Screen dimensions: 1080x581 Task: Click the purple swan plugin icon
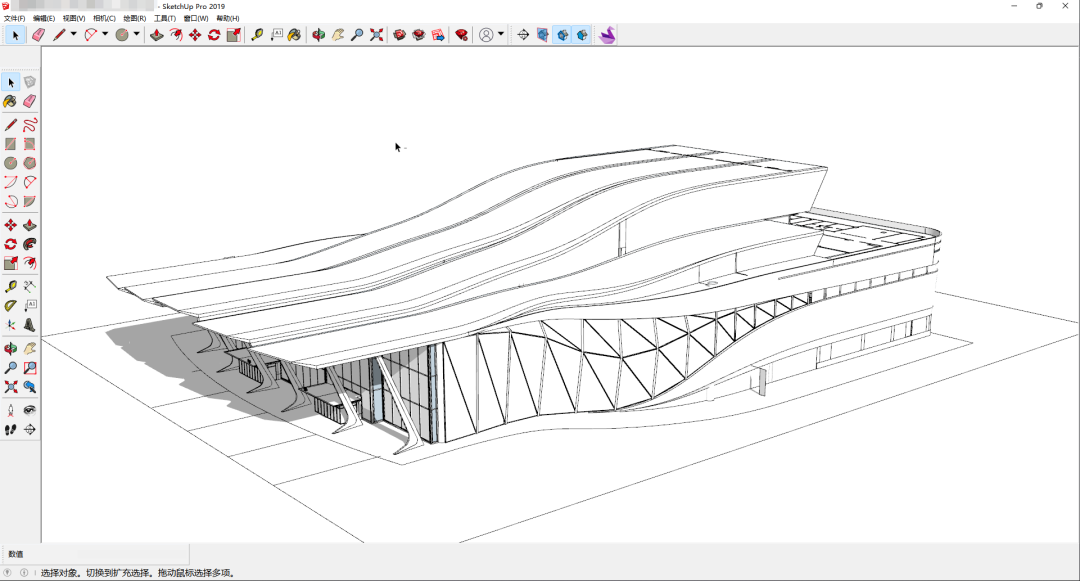[x=607, y=35]
